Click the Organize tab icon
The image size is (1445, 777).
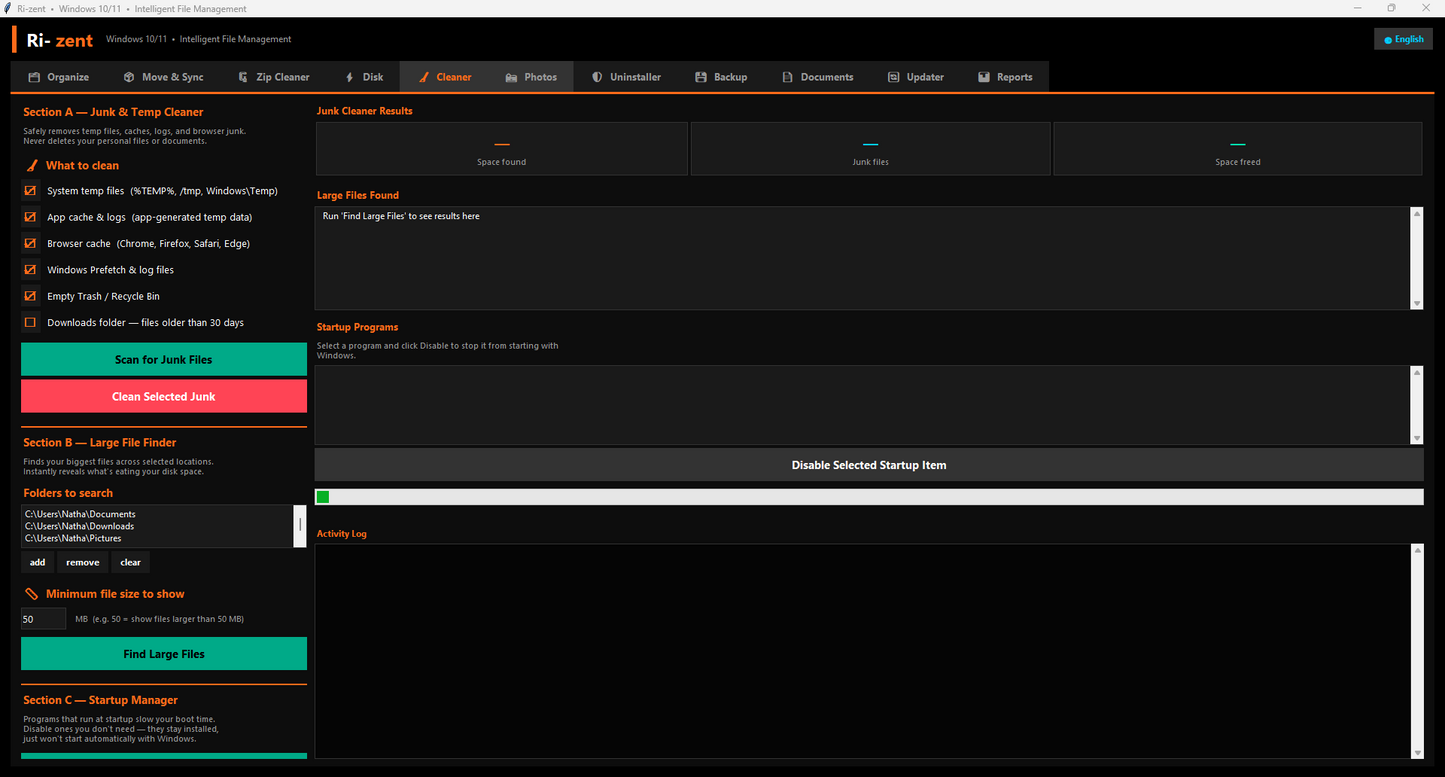34,77
